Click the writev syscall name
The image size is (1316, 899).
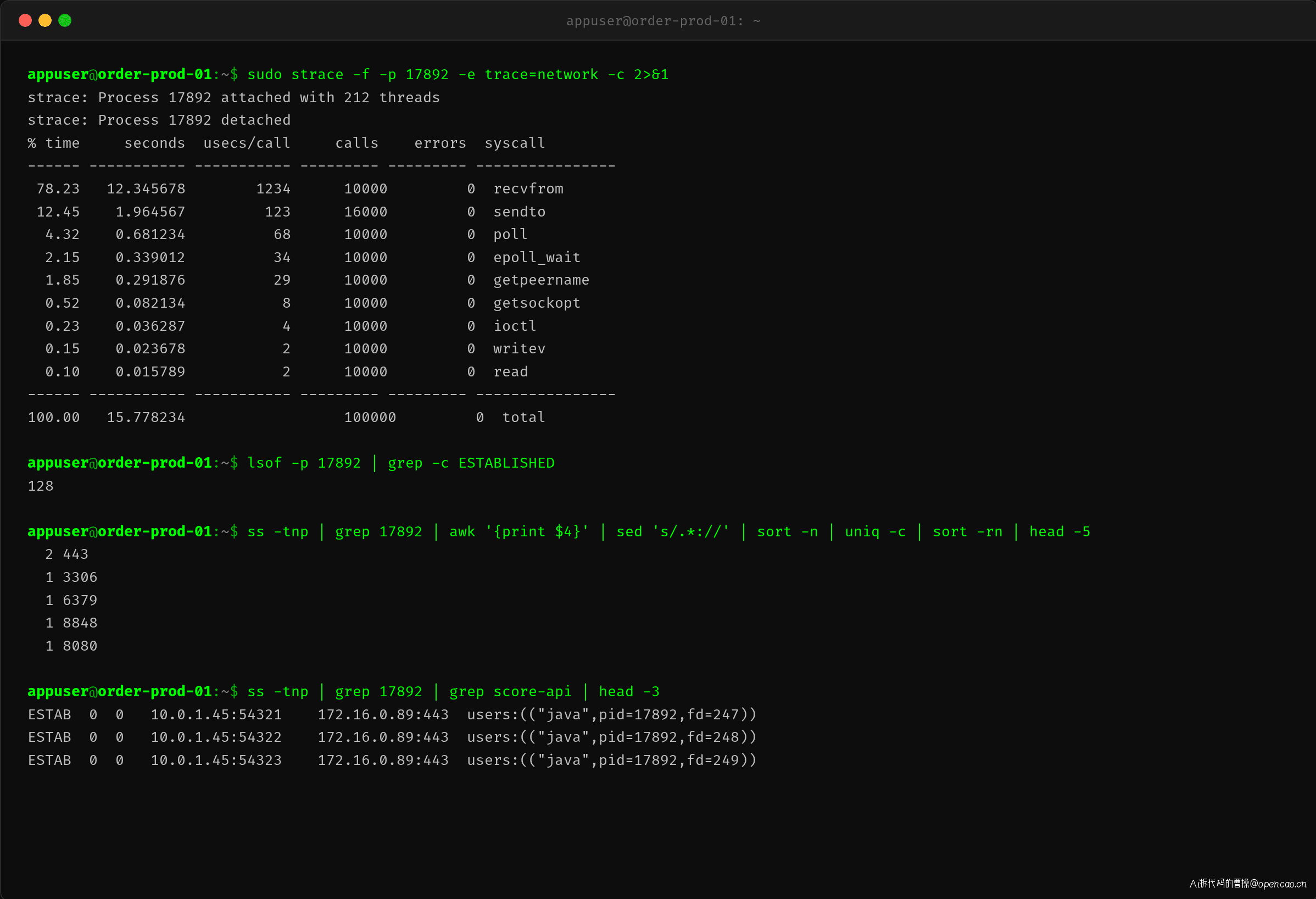519,348
